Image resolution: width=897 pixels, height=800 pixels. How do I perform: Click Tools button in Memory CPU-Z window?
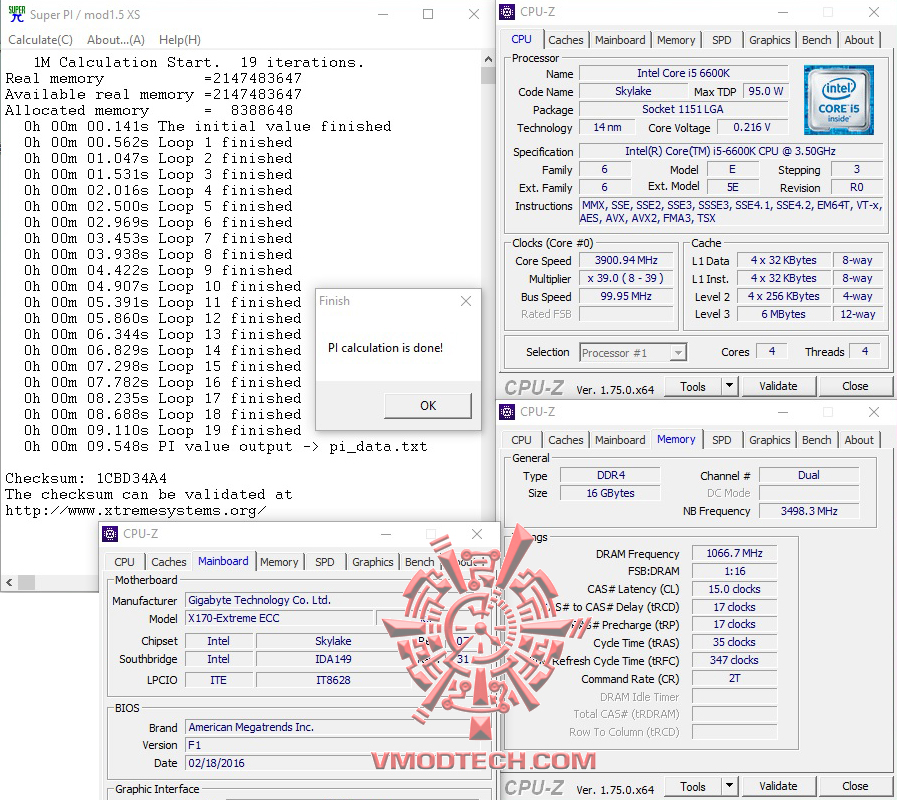[x=692, y=787]
